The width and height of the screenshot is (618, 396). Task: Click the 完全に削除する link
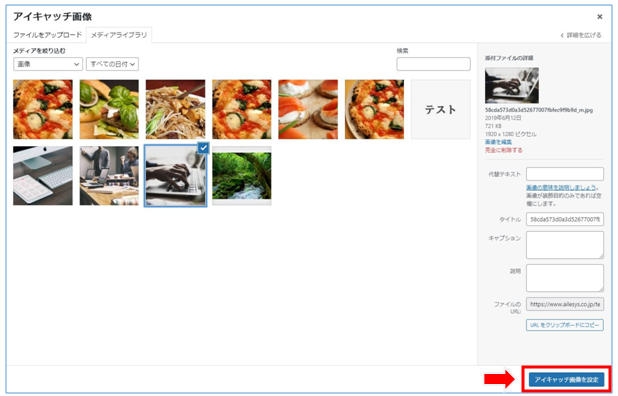503,150
